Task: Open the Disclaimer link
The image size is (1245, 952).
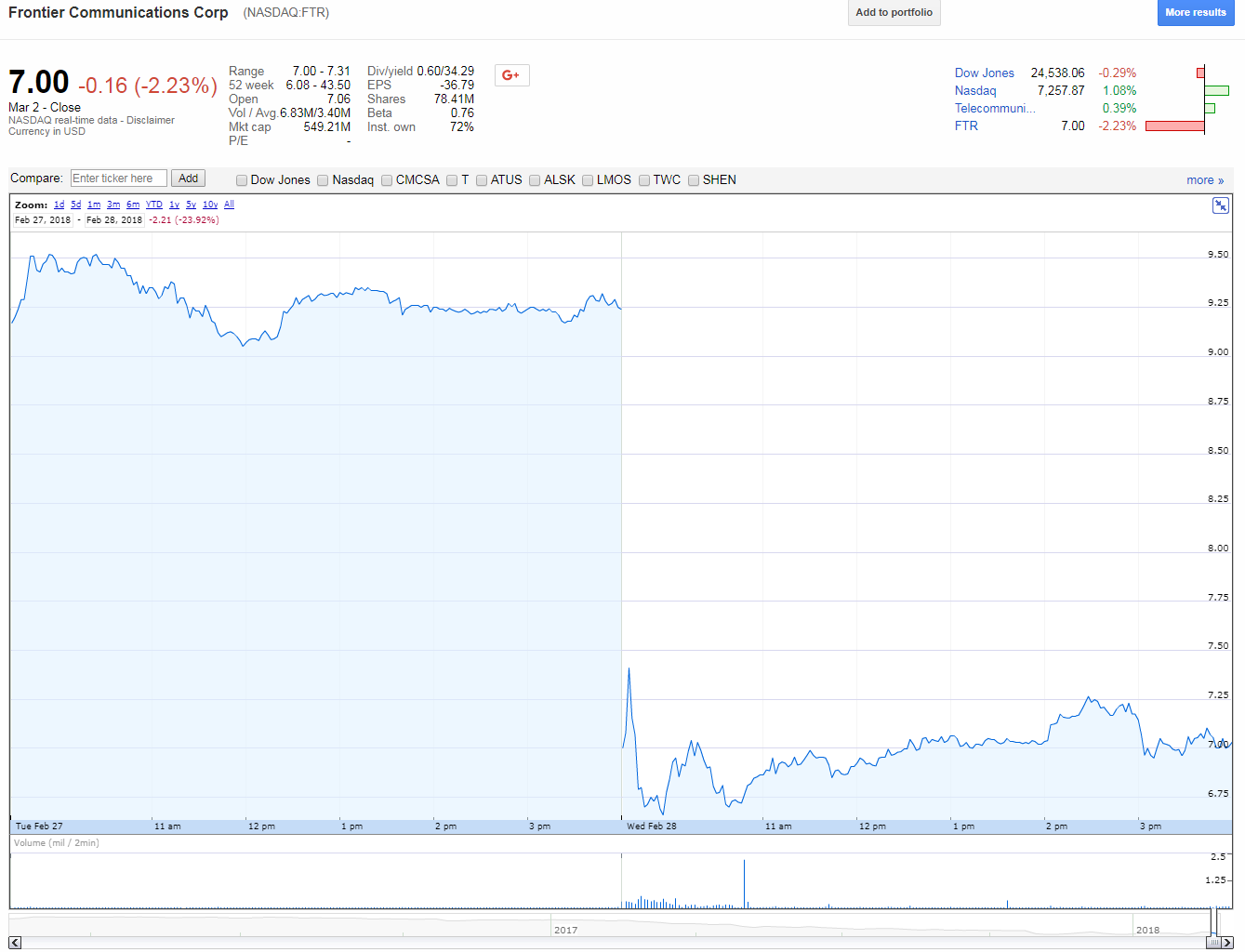Action: [x=151, y=120]
